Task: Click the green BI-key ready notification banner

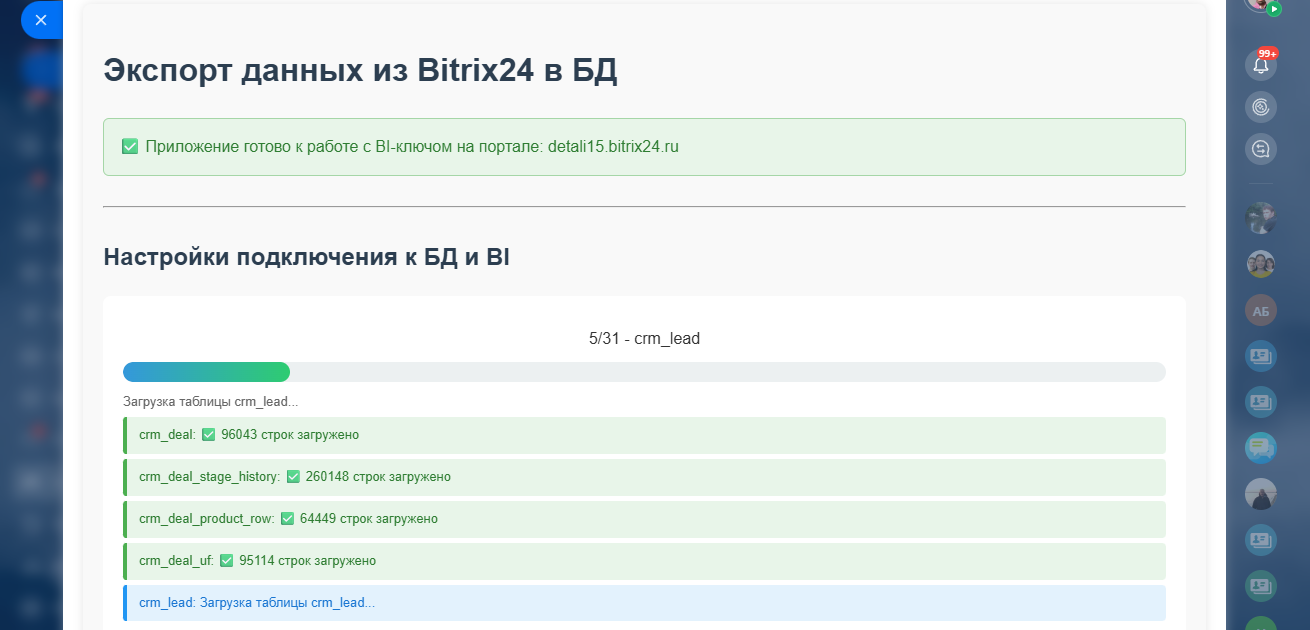Action: (644, 147)
